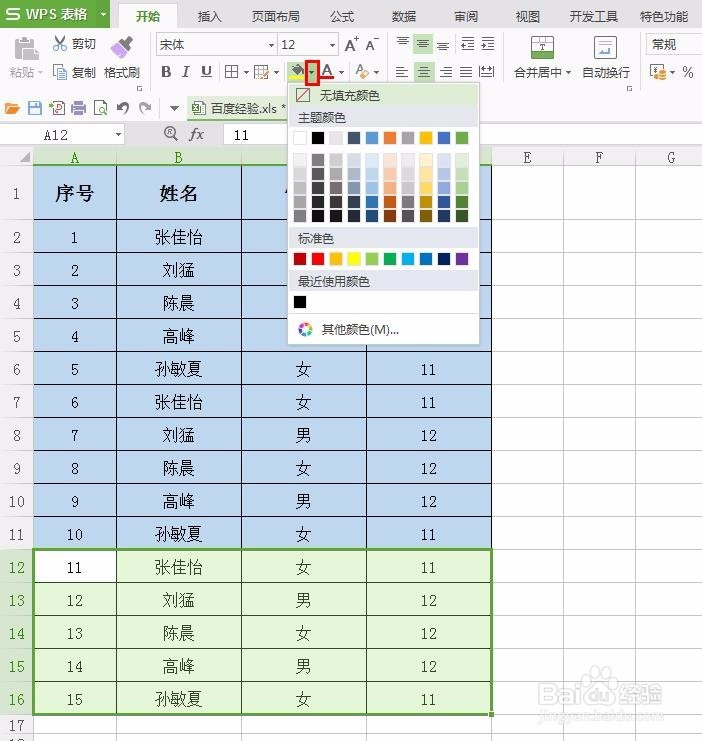Viewport: 702px width, 741px height.
Task: Click the currency number format icon
Action: [658, 72]
